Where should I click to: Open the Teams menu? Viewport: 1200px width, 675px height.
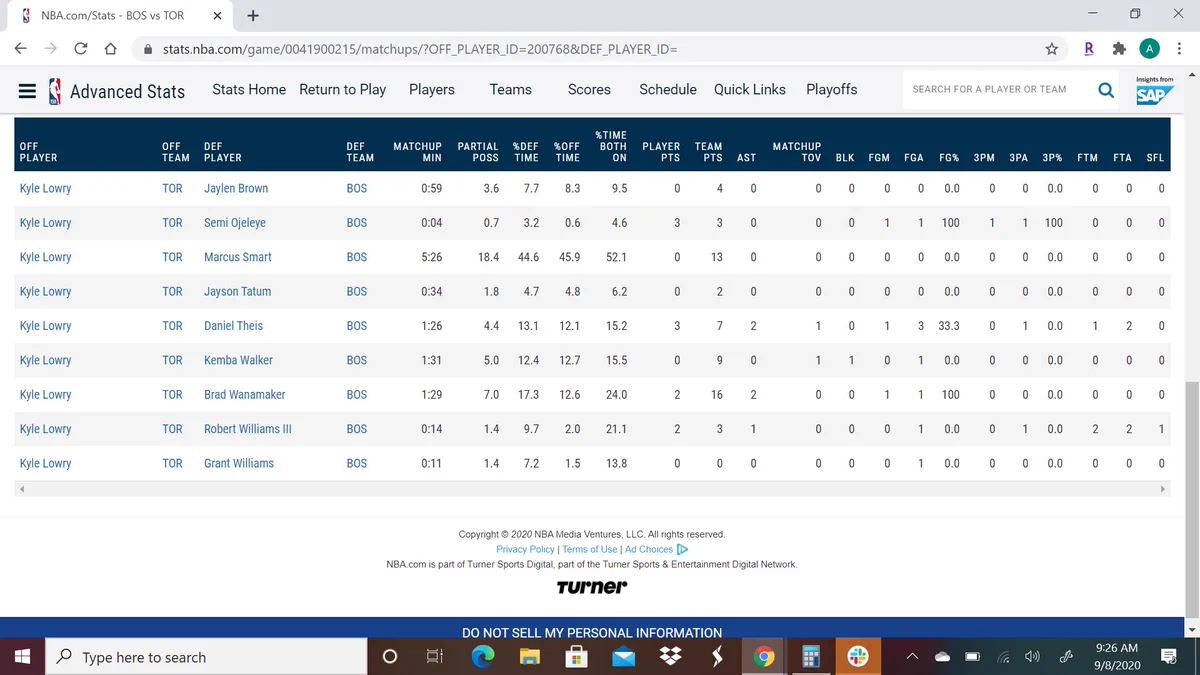tap(511, 89)
